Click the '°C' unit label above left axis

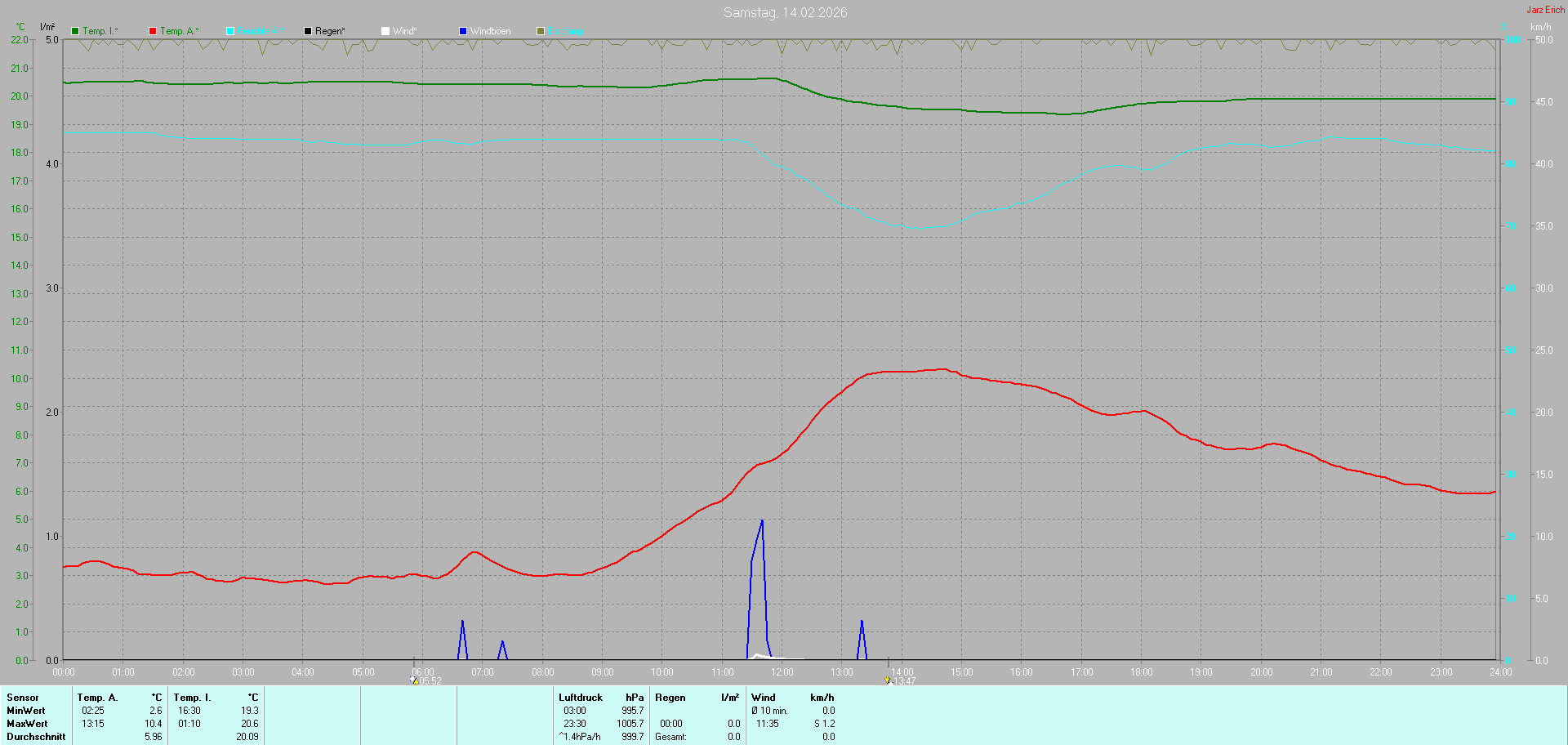pyautogui.click(x=20, y=27)
